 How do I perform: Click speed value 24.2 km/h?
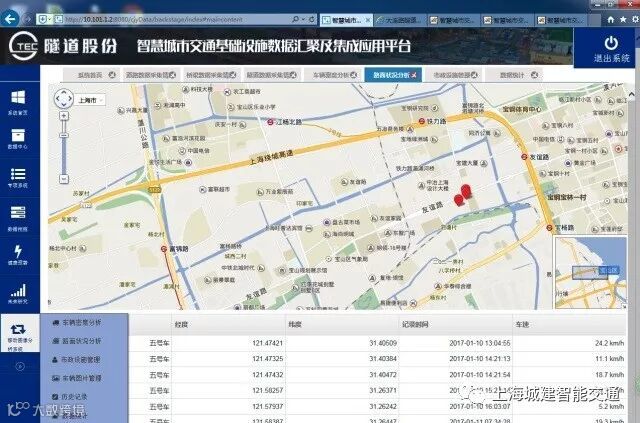(609, 343)
